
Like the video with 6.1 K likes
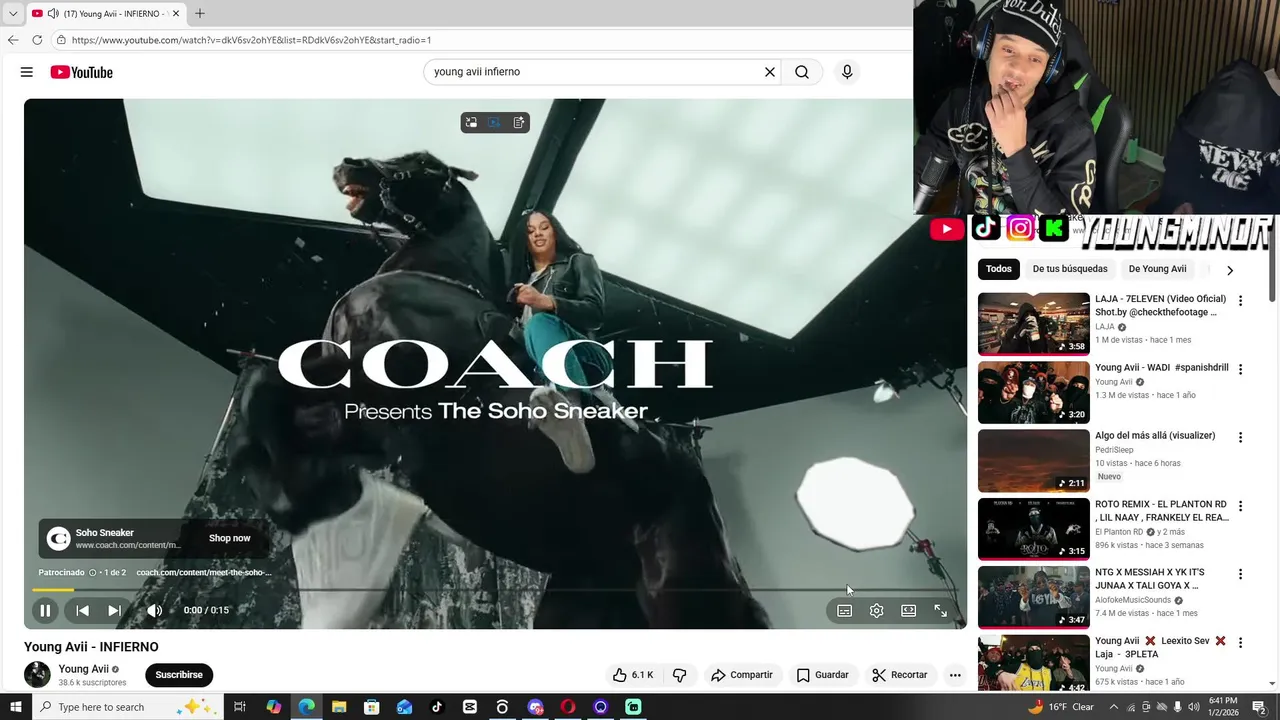pos(633,675)
